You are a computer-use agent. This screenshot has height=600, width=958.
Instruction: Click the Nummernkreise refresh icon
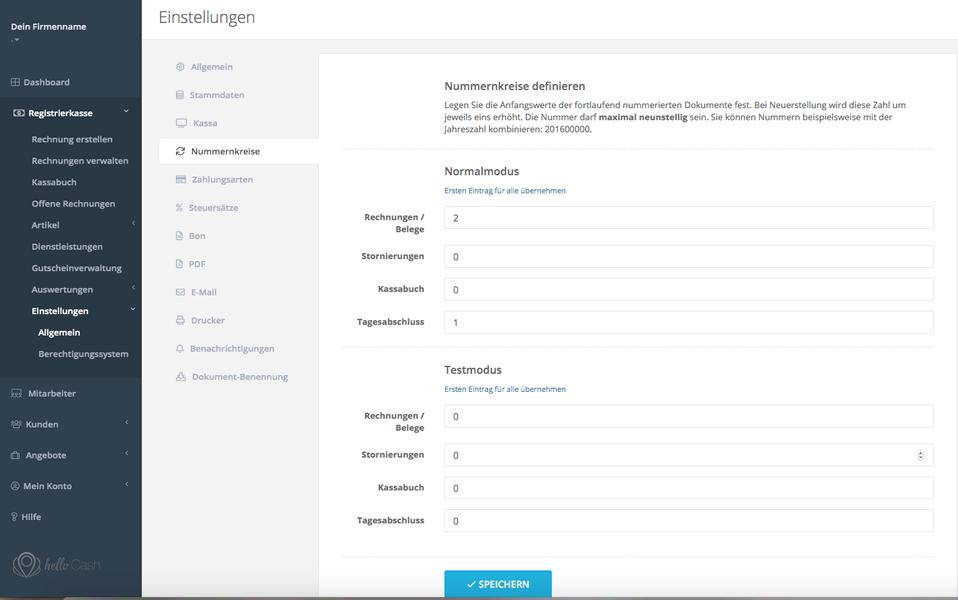[x=180, y=151]
